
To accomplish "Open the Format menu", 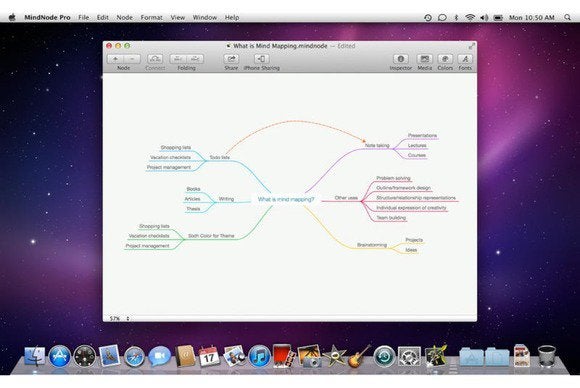I will (151, 17).
